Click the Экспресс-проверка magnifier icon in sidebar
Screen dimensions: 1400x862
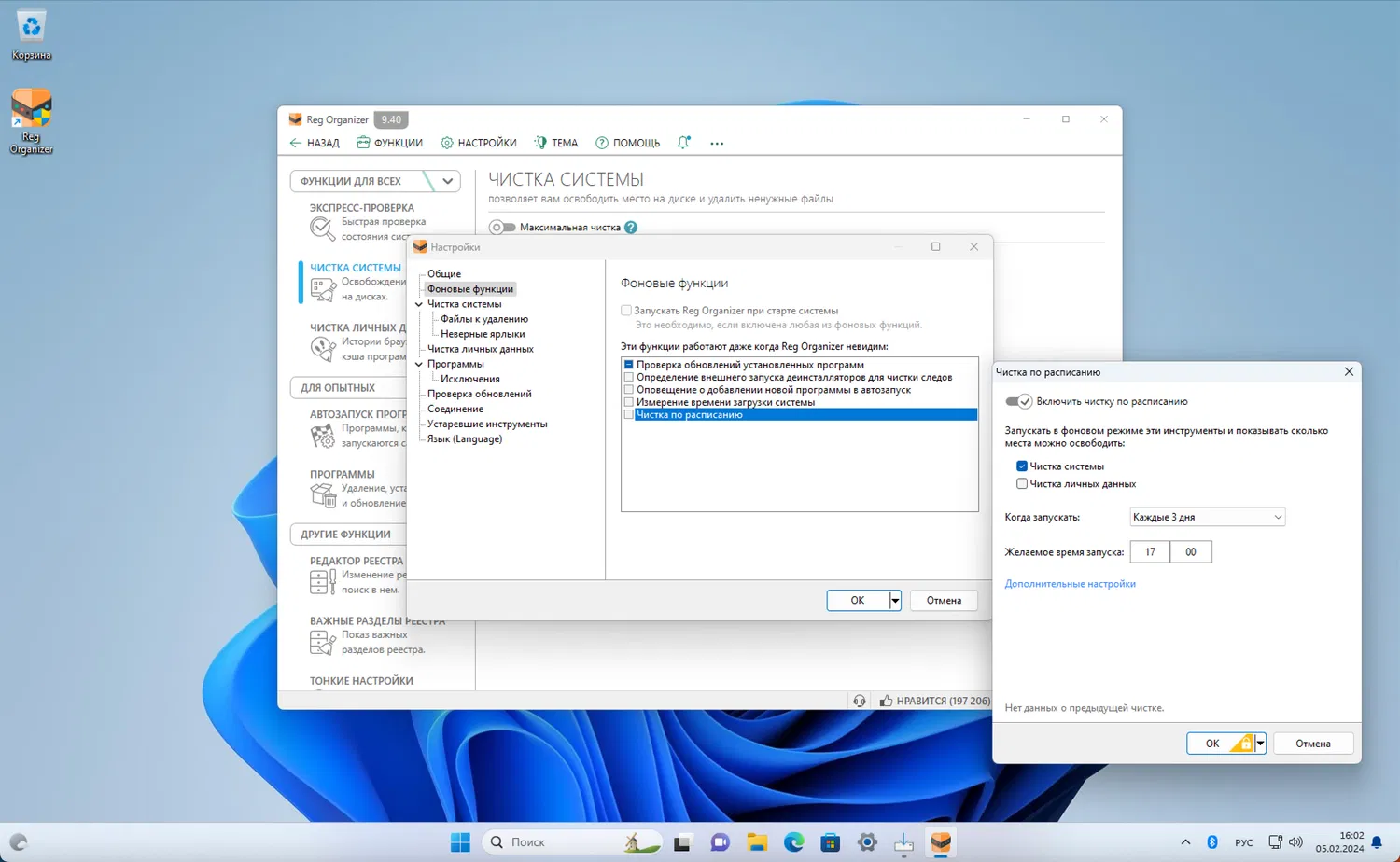(x=322, y=228)
